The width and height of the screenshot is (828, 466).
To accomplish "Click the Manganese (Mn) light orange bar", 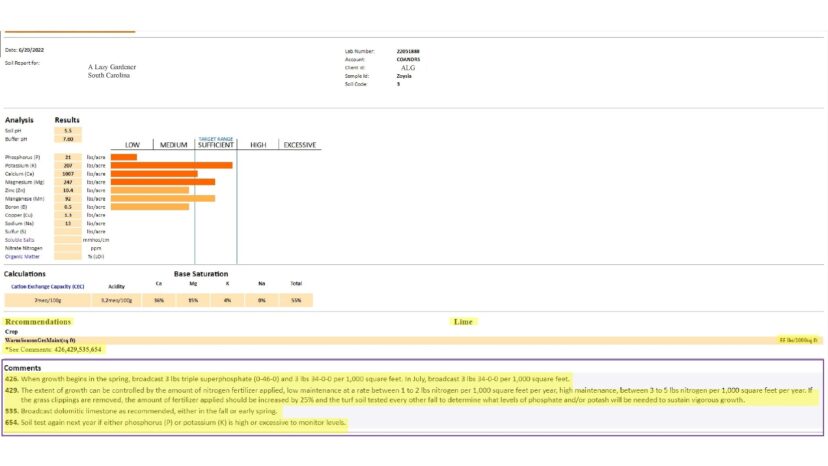I will [x=163, y=199].
